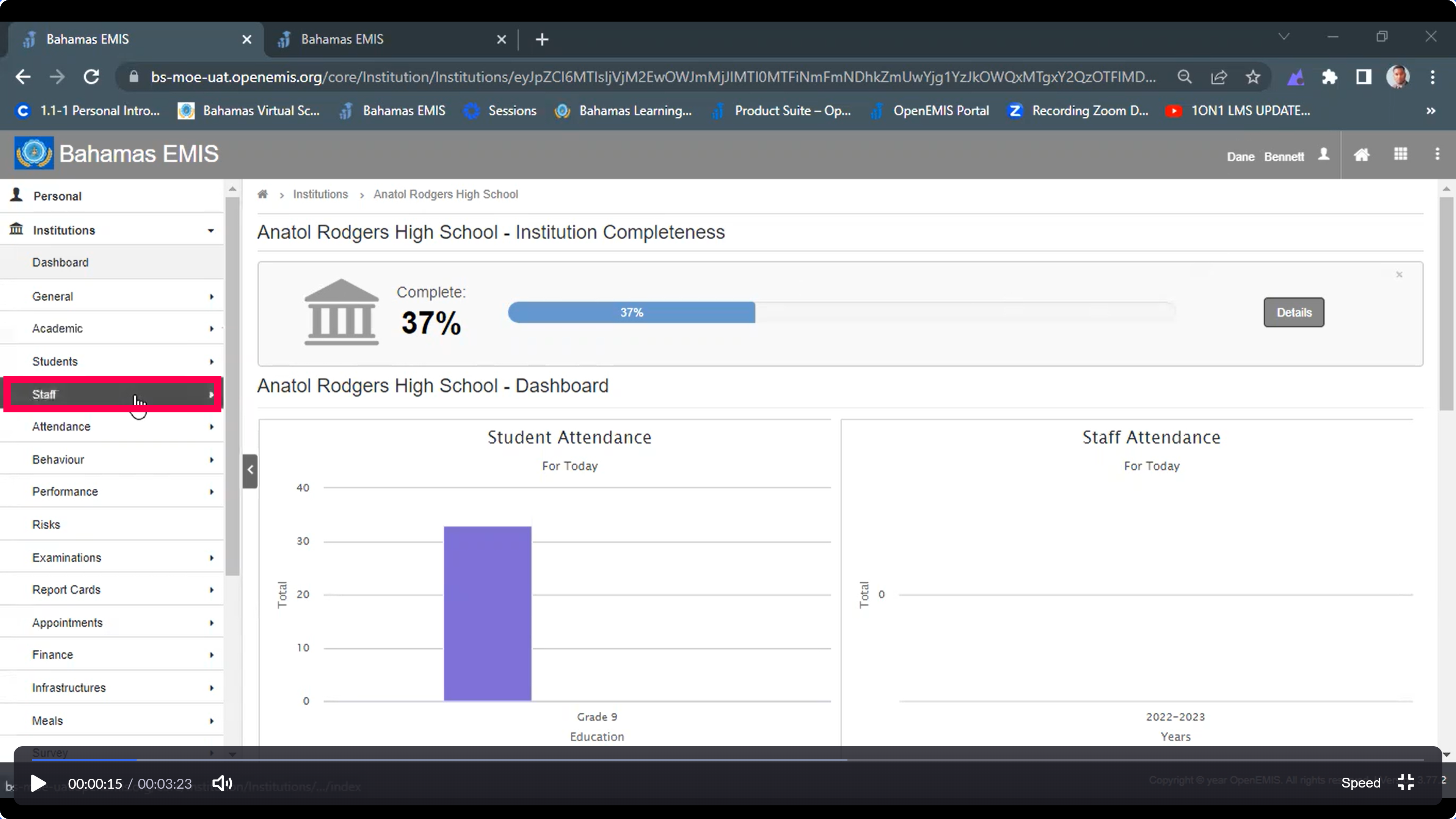
Task: Open the extensions puzzle icon
Action: [x=1329, y=77]
